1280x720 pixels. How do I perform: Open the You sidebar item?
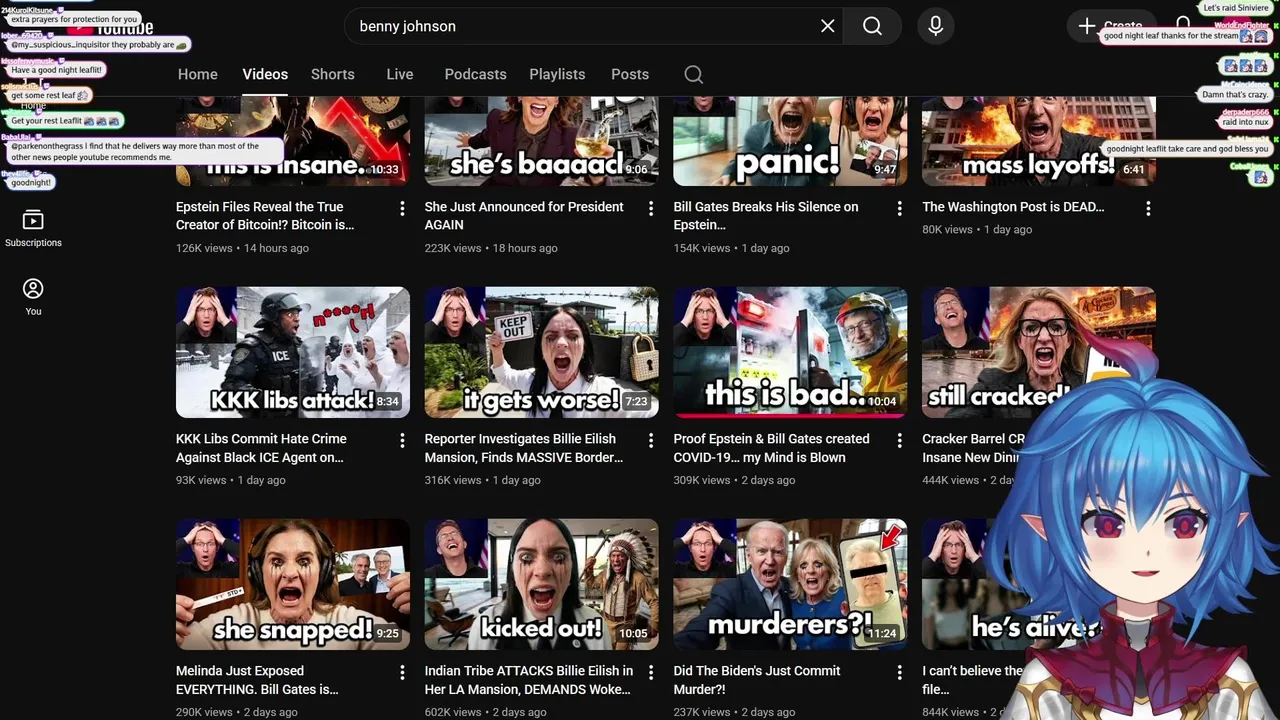(33, 297)
